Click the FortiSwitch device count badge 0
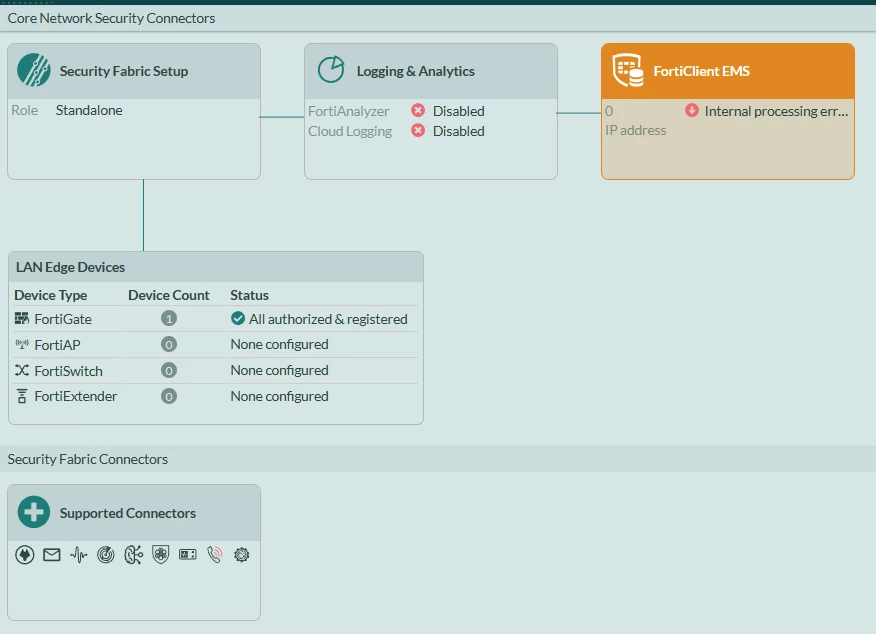 pyautogui.click(x=169, y=370)
